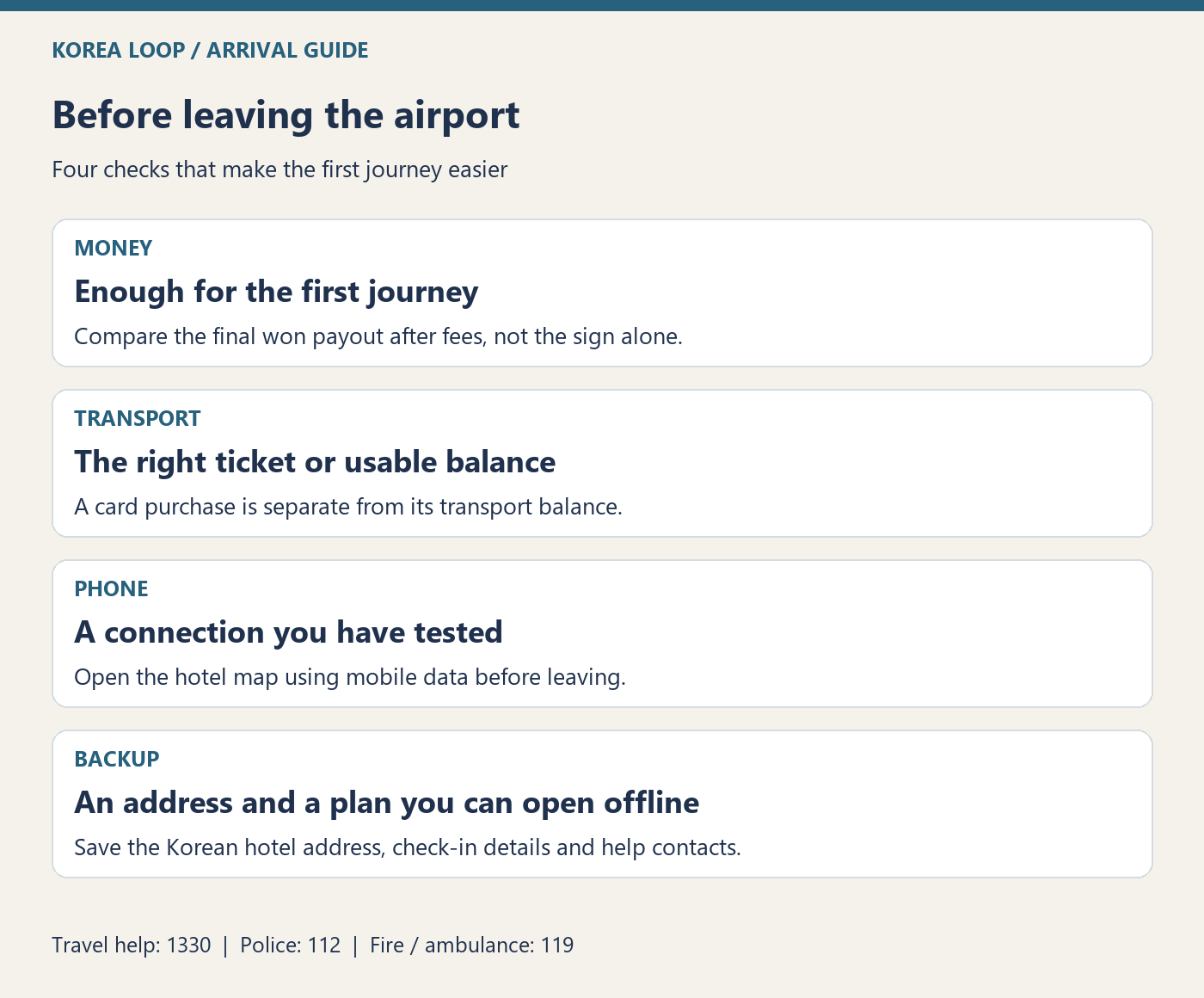The height and width of the screenshot is (998, 1204).
Task: Click the KOREA LOOP / ARRIVAL GUIDE breadcrumb
Action: tap(210, 50)
